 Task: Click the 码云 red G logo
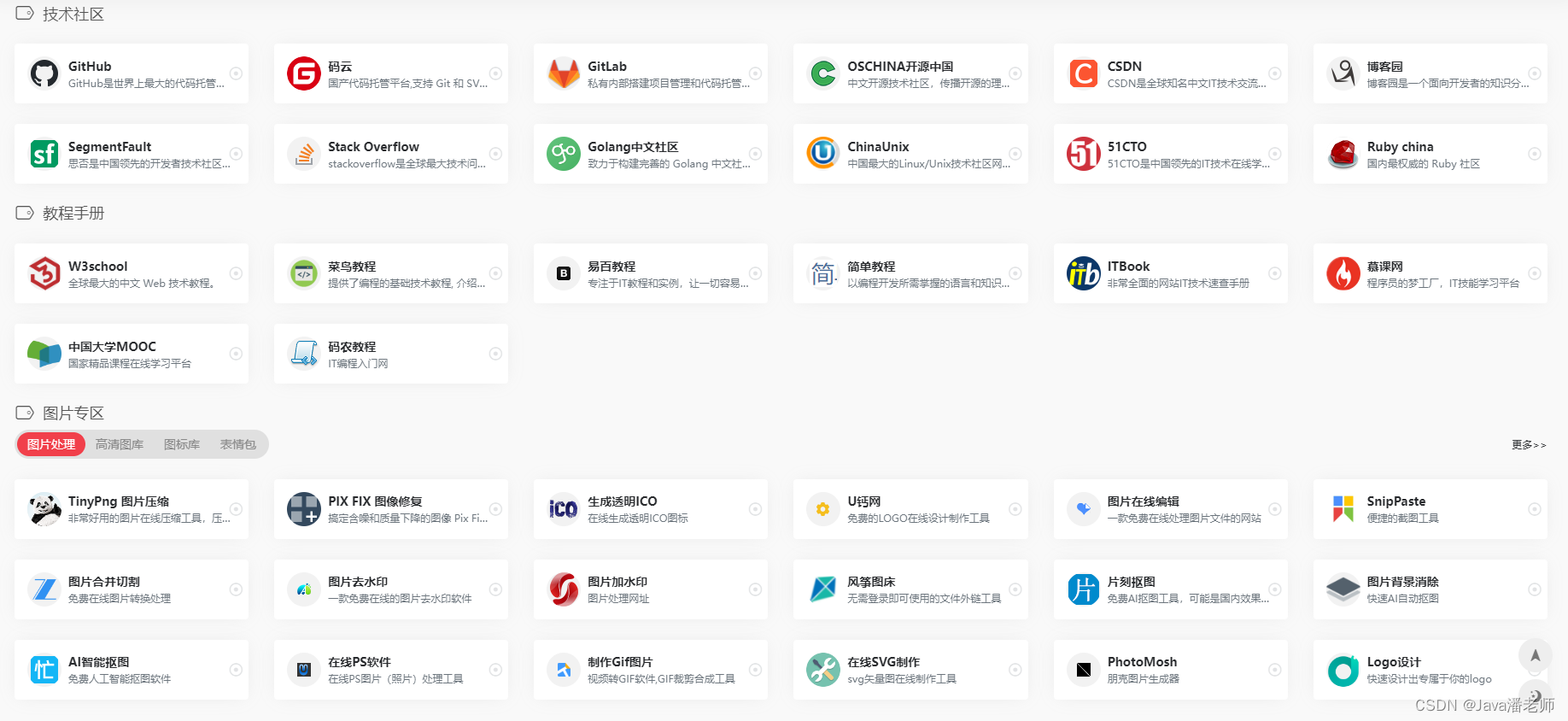coord(304,73)
